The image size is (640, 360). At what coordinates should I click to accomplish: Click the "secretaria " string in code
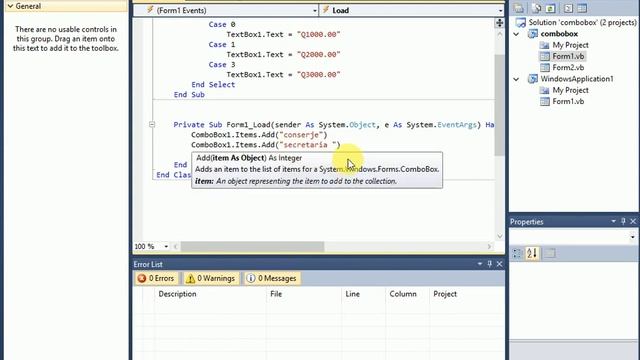(309, 145)
